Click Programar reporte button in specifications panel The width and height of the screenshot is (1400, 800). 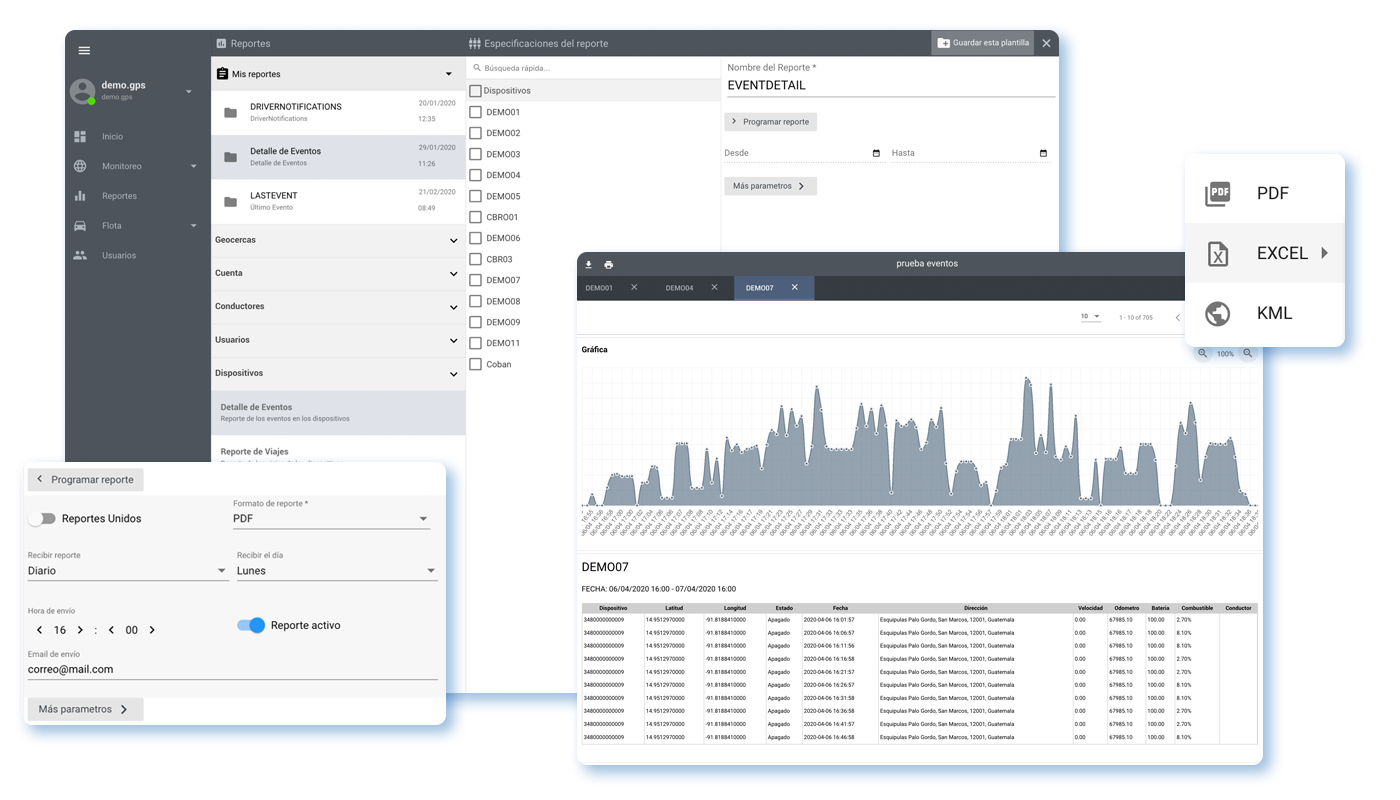tap(770, 122)
